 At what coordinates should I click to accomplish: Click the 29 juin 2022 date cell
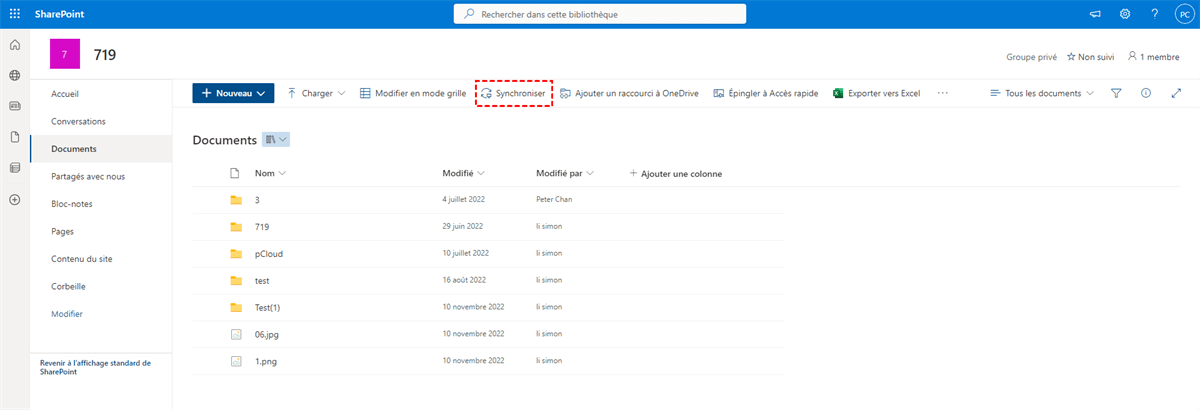click(x=462, y=227)
